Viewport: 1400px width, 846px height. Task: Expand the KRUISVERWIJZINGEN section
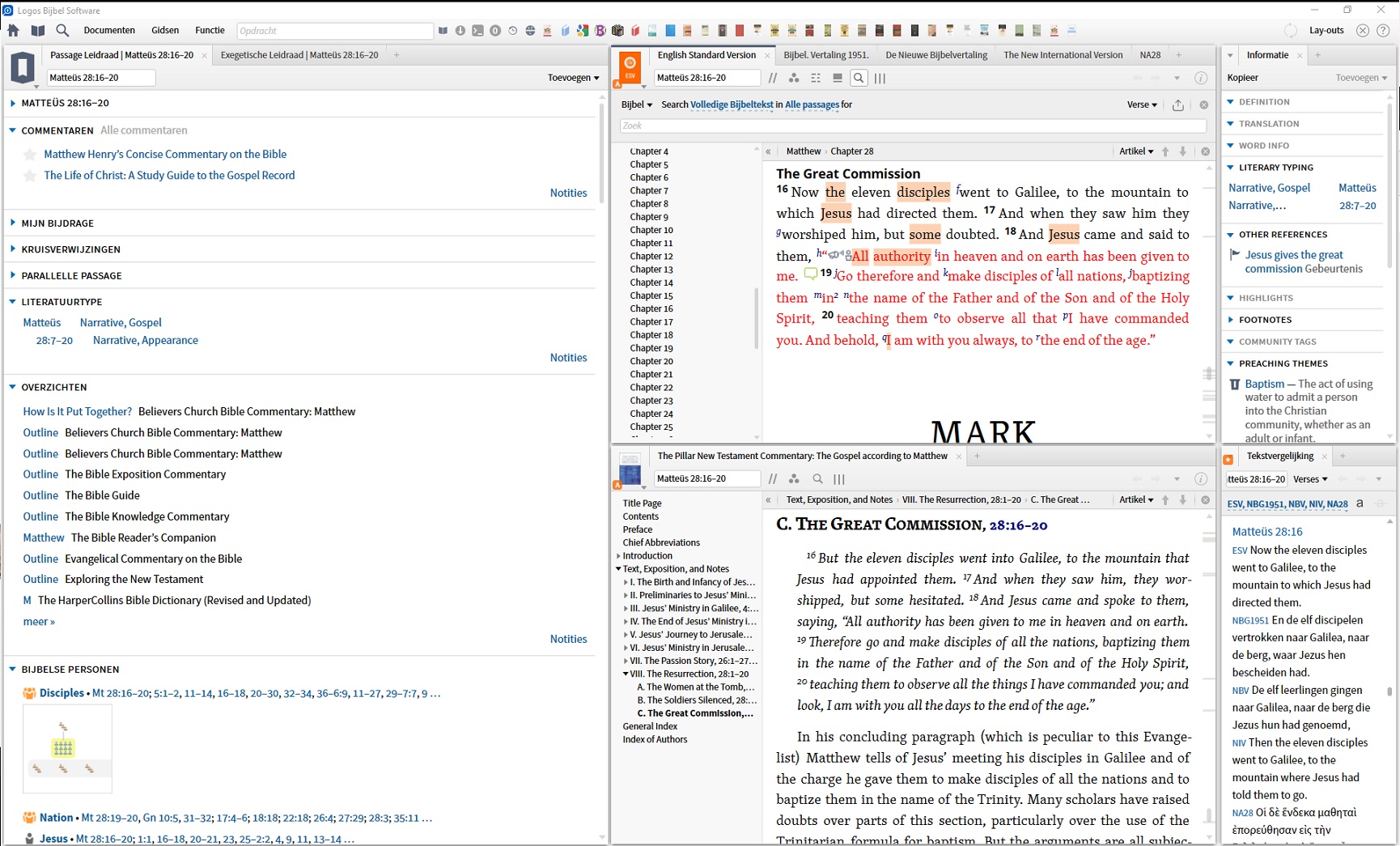[13, 249]
